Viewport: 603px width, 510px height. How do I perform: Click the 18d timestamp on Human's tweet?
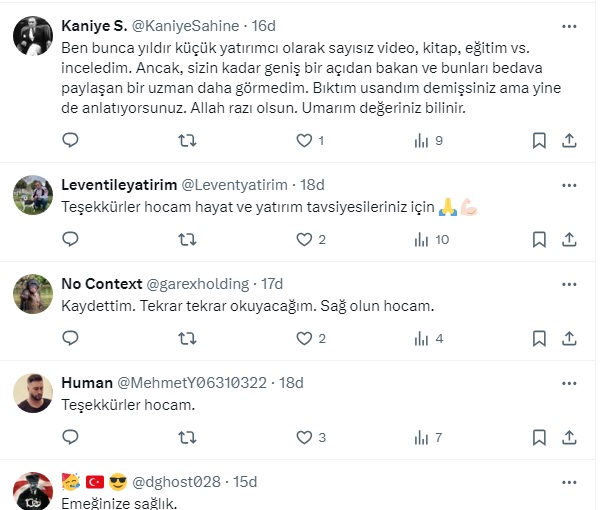tap(292, 383)
